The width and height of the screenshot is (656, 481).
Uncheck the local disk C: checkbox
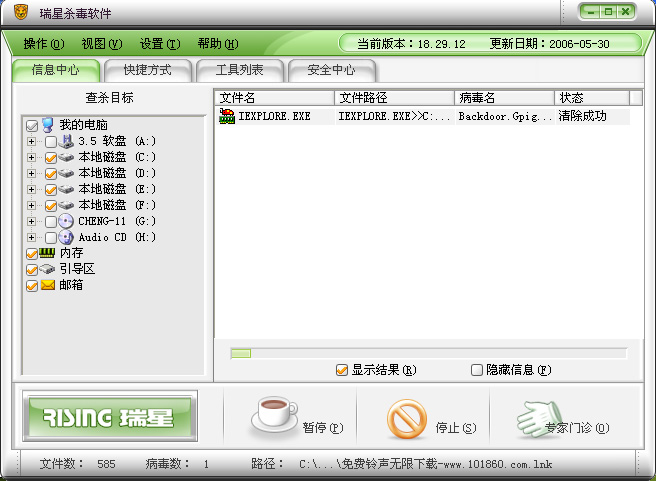coord(51,158)
